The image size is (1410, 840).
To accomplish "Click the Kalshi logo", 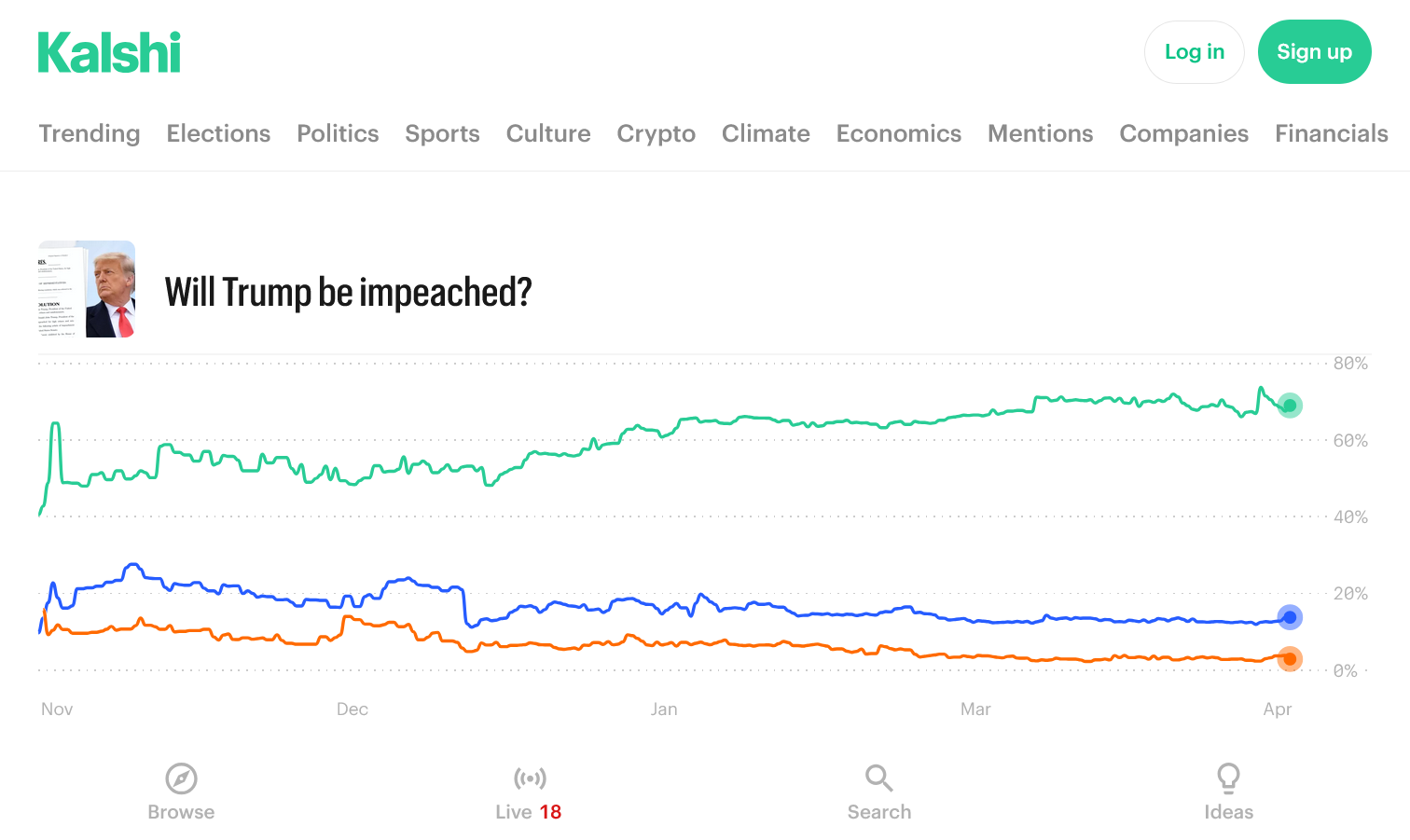I will [x=109, y=53].
